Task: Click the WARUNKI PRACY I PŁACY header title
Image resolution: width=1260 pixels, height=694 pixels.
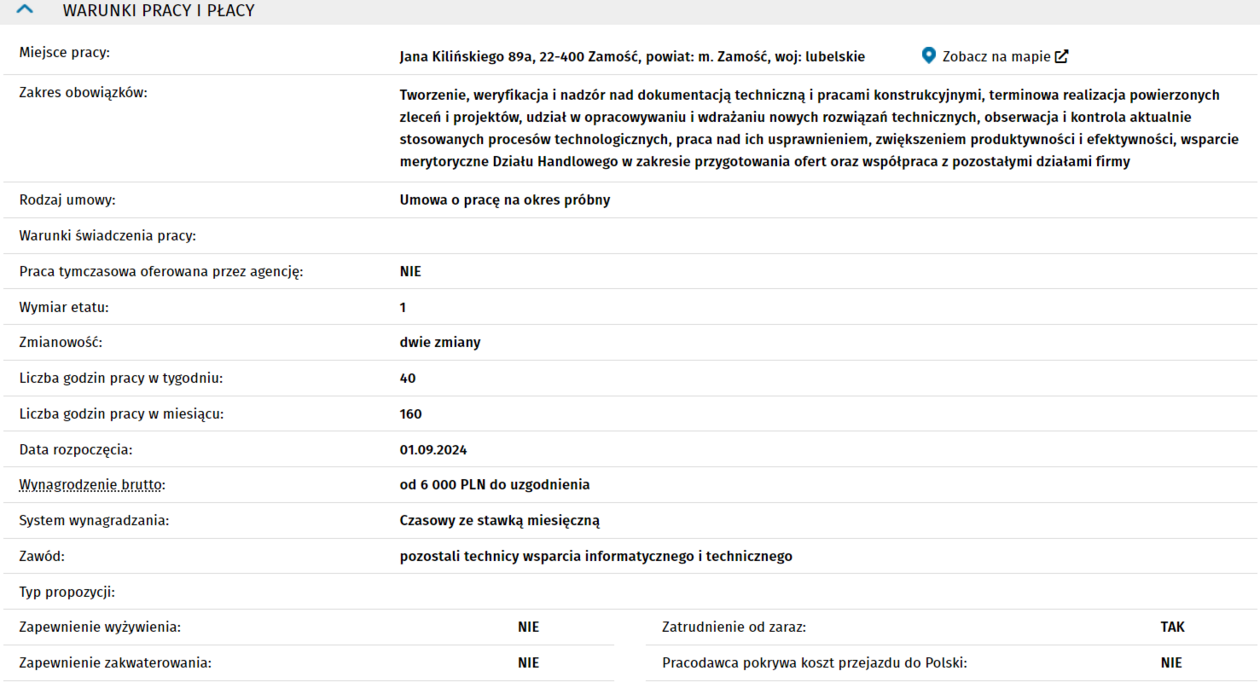Action: pos(158,11)
